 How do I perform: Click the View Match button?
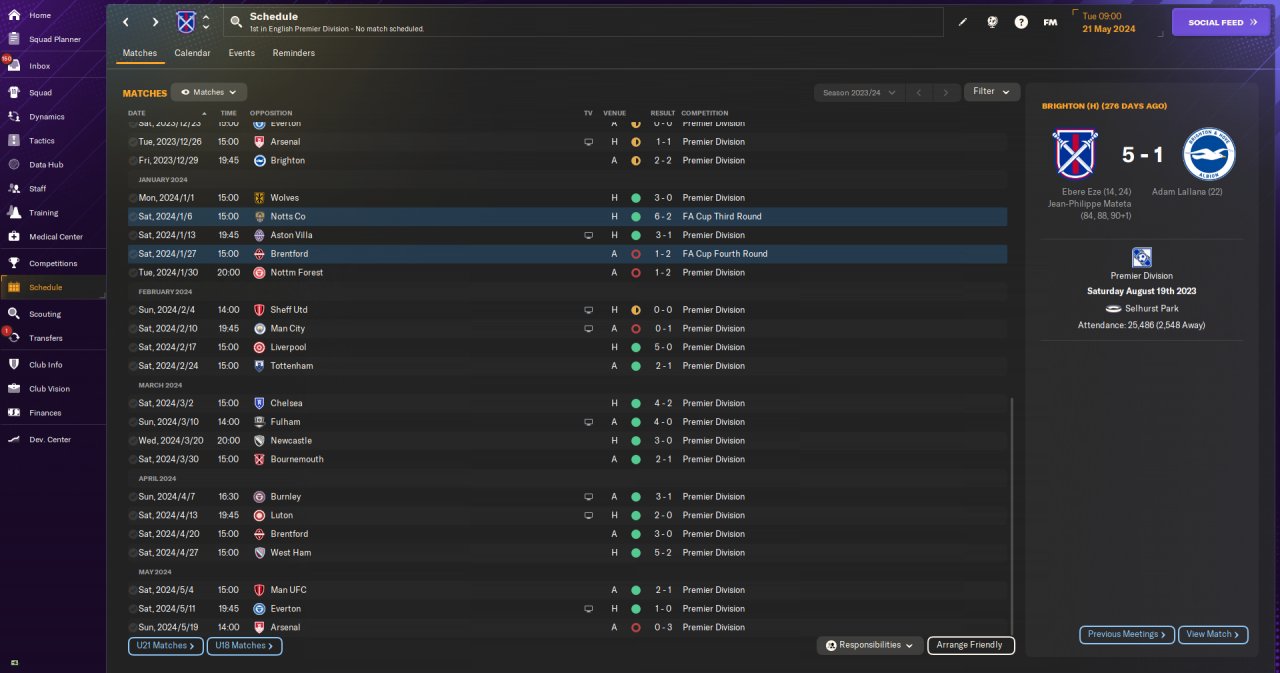tap(1213, 634)
